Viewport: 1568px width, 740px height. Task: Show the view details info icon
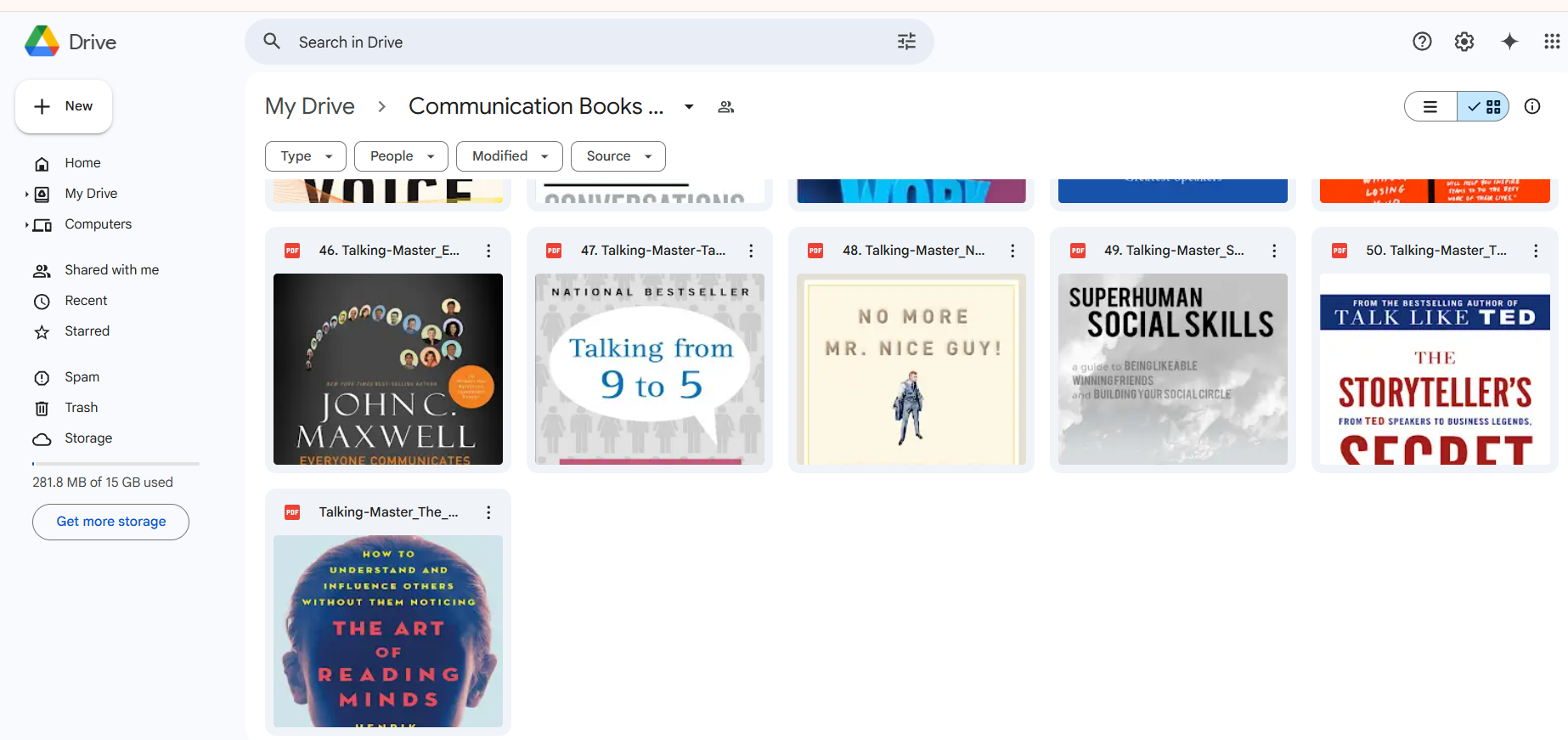(1532, 106)
